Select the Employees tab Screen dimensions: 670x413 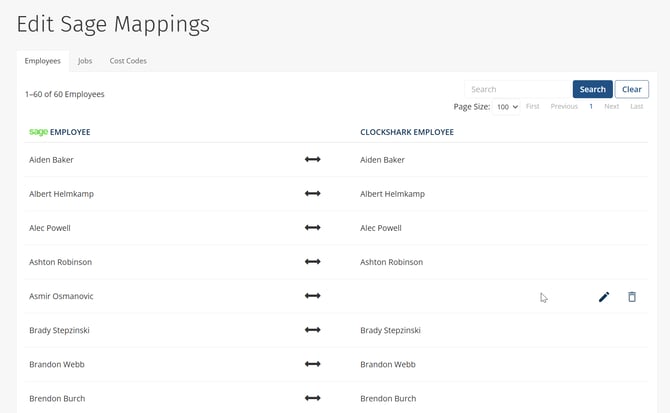click(43, 61)
